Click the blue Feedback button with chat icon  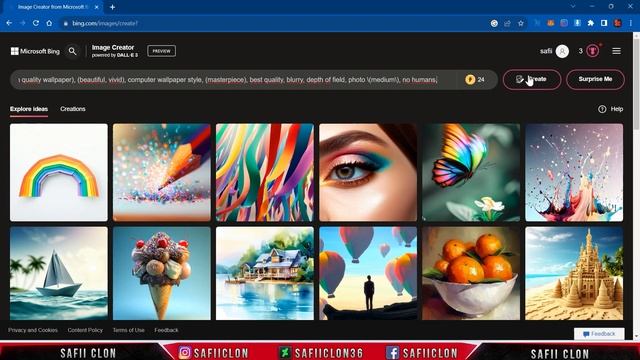coord(599,333)
